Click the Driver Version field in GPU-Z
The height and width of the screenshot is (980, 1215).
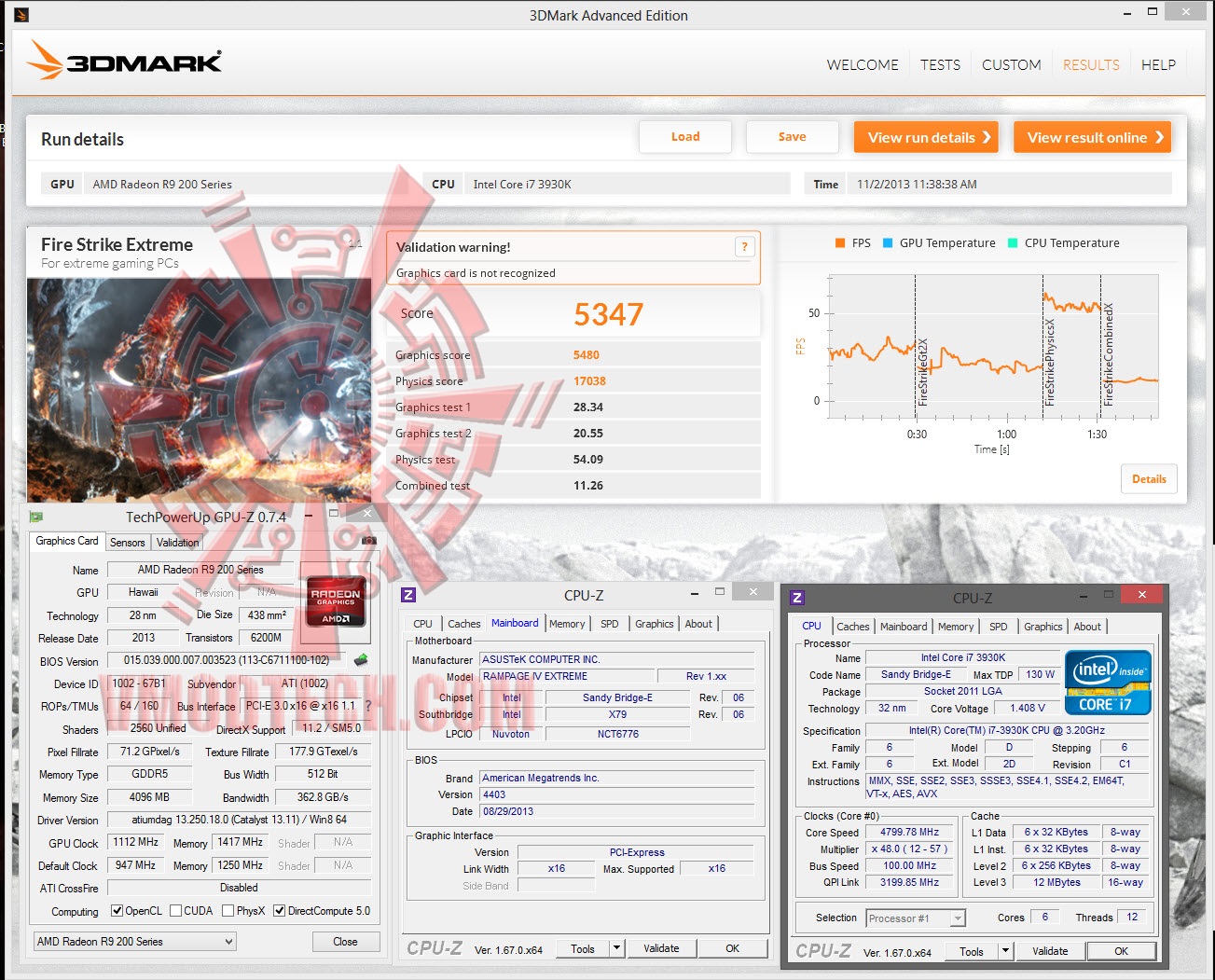(239, 820)
